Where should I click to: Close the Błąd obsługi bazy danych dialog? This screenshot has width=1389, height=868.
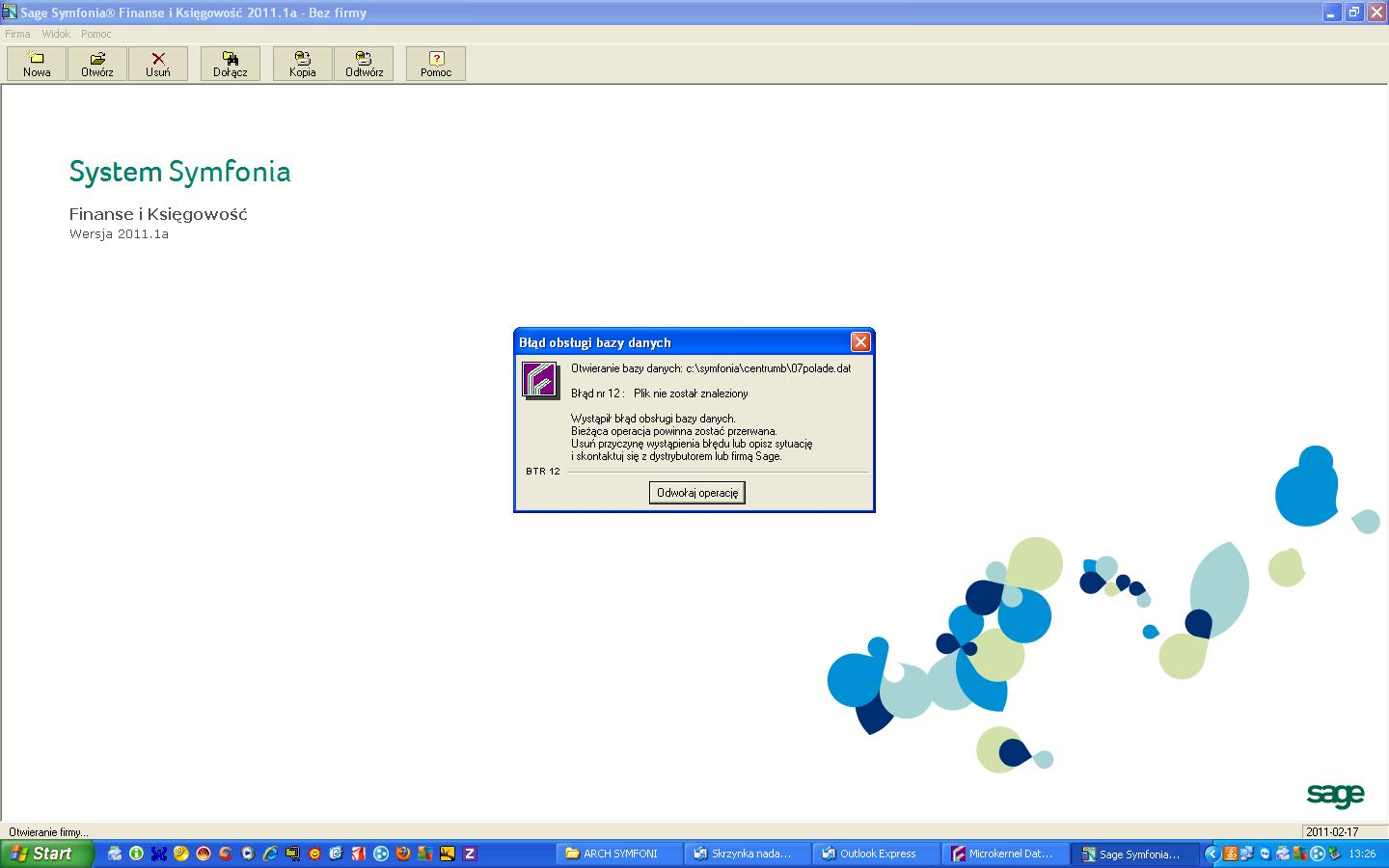click(x=860, y=341)
